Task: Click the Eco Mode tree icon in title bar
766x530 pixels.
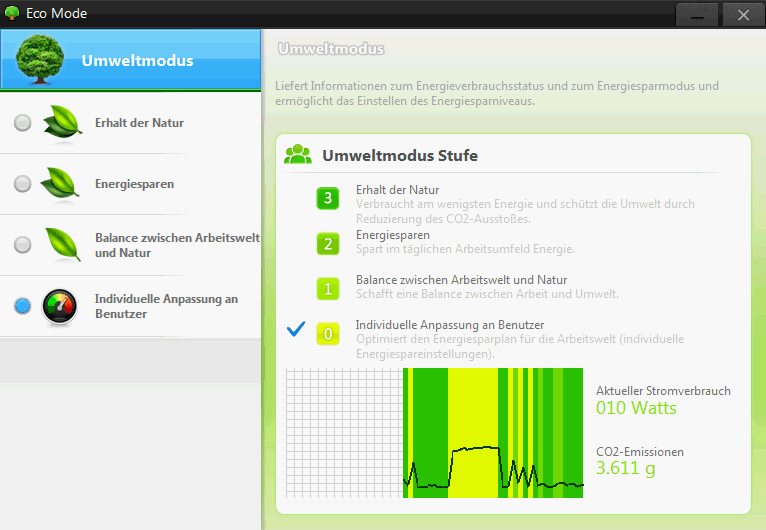Action: (12, 13)
